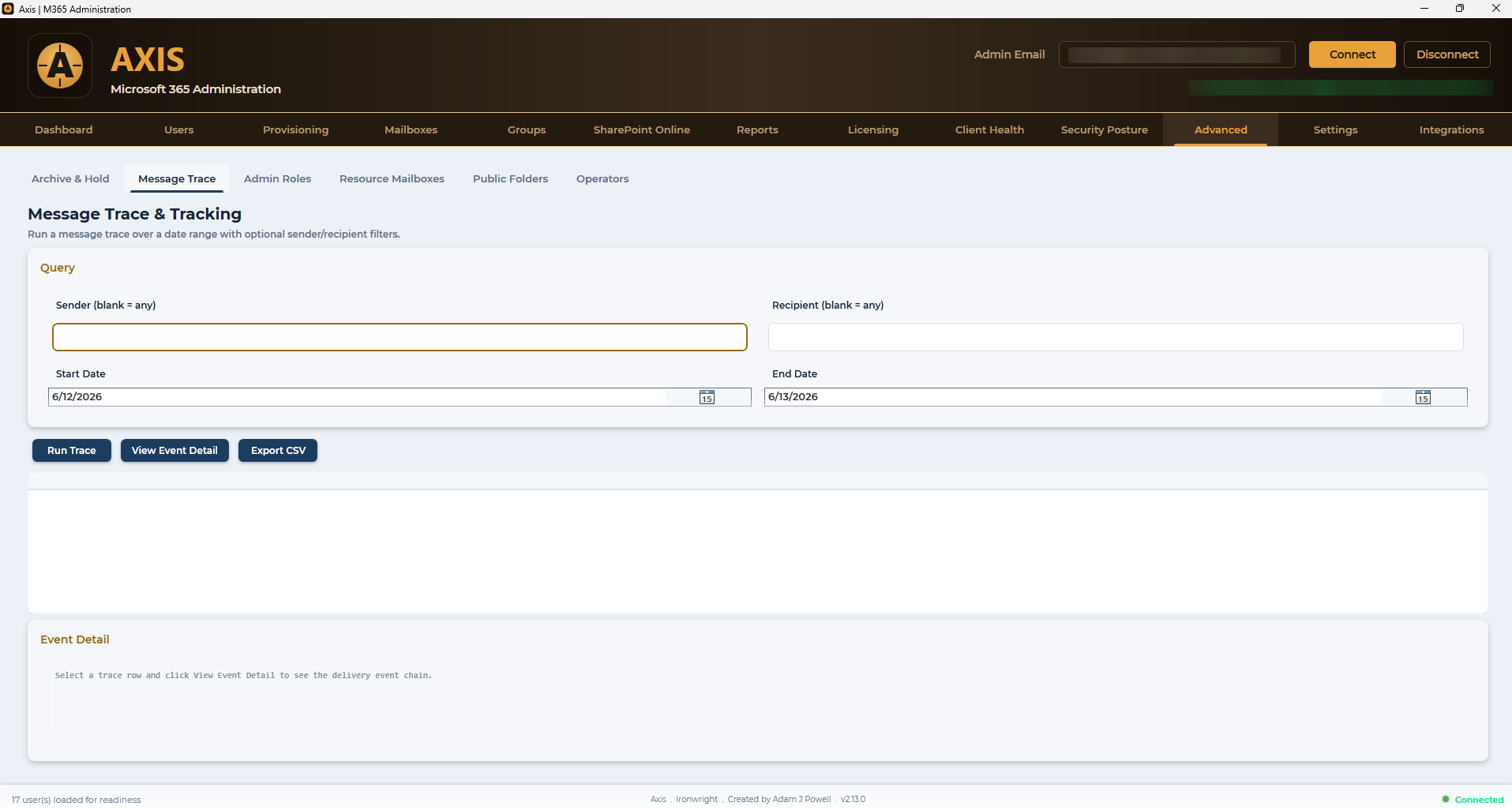Go to the Public Folders subtab

(510, 179)
